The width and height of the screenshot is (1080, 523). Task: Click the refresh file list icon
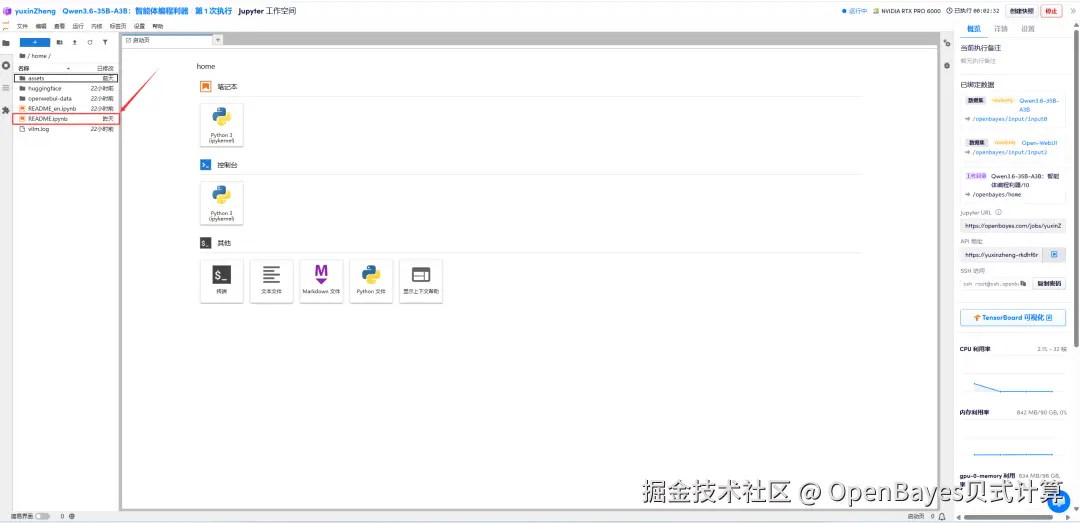pos(90,42)
